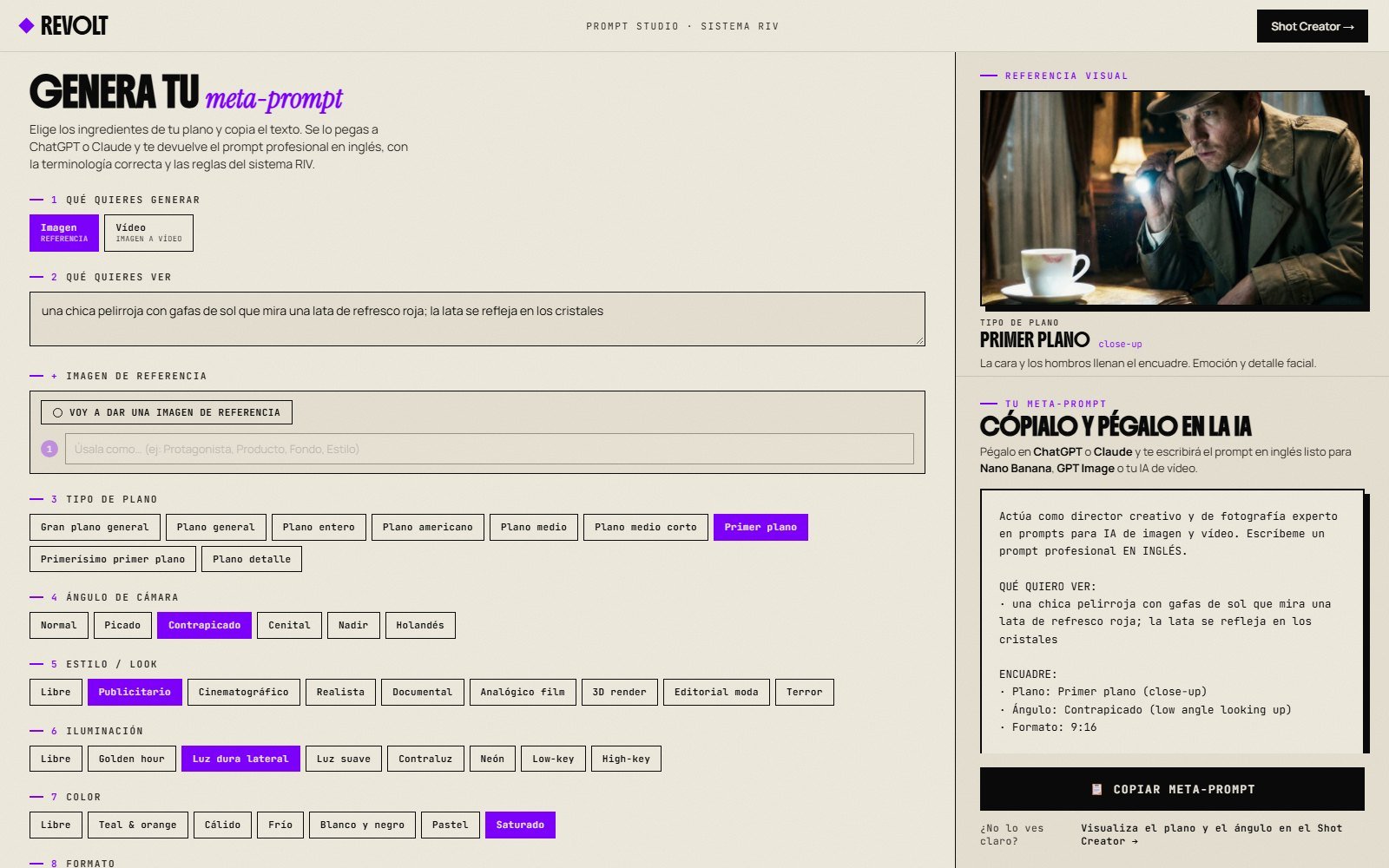Choose Terror style
The image size is (1389, 868).
click(805, 692)
